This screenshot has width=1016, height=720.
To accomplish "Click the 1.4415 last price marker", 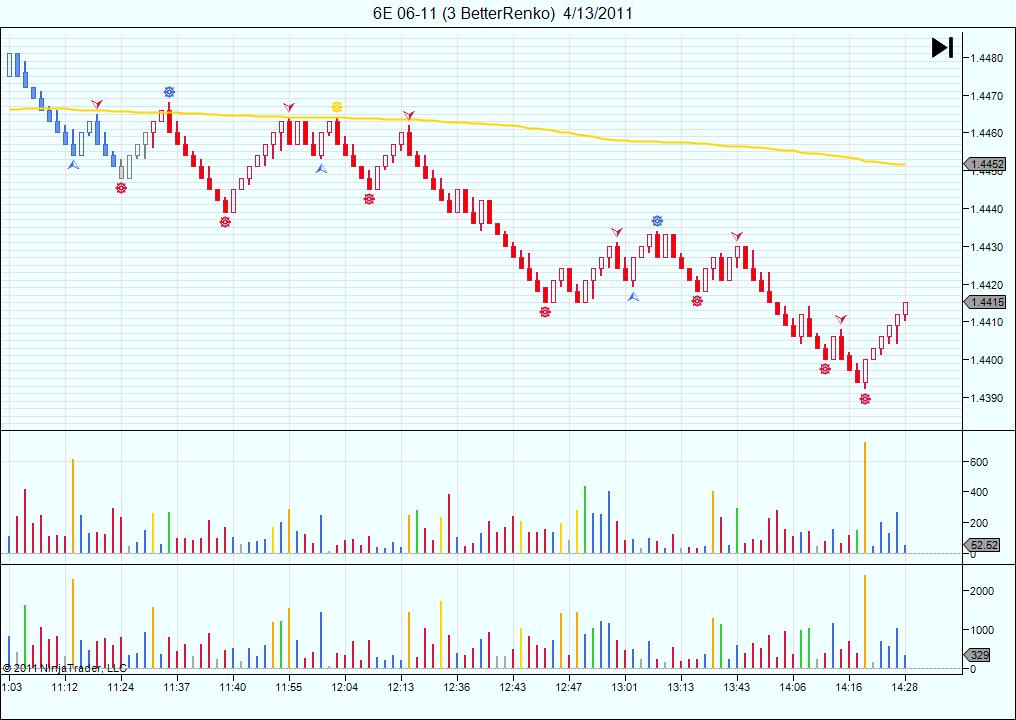I will (x=986, y=302).
